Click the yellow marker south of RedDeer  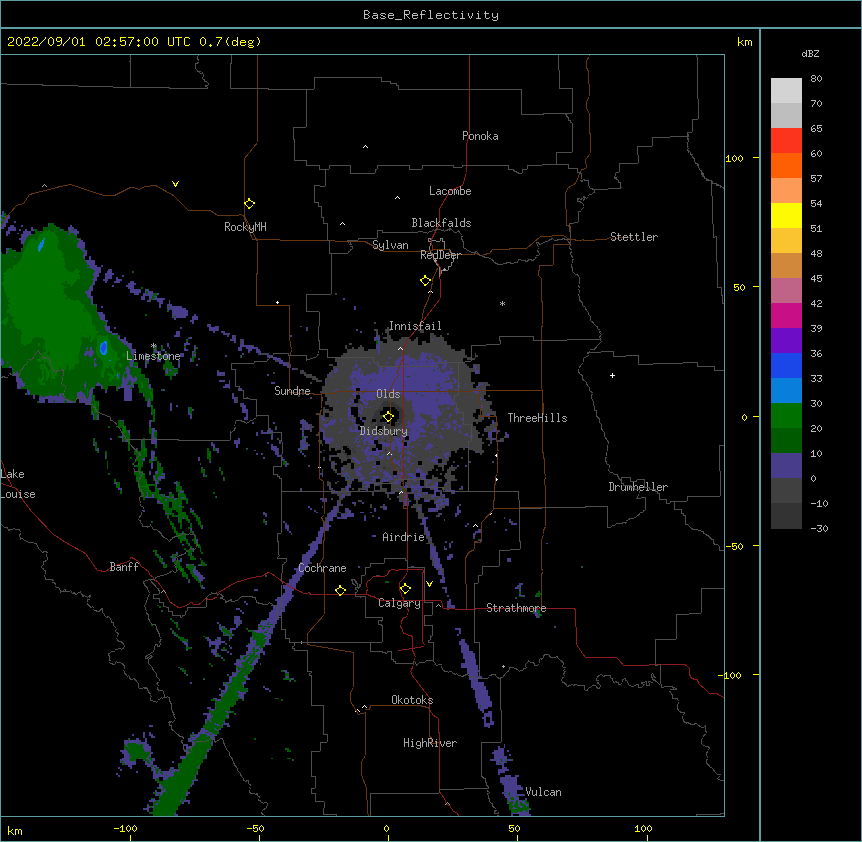click(426, 281)
